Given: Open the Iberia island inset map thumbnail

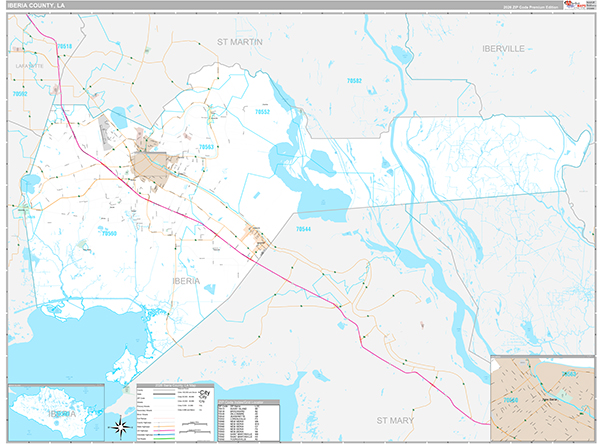Looking at the screenshot, I should [56, 413].
